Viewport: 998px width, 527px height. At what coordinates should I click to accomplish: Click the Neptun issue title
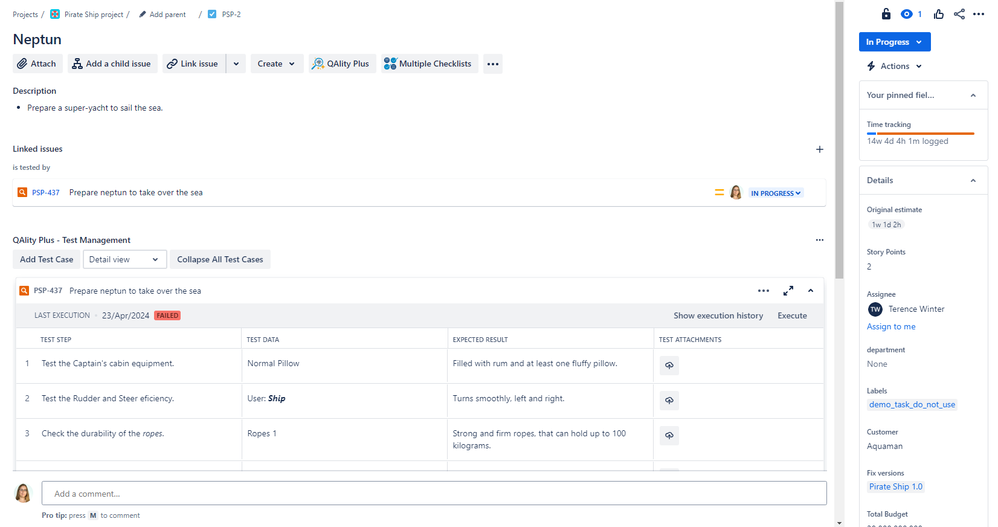37,39
